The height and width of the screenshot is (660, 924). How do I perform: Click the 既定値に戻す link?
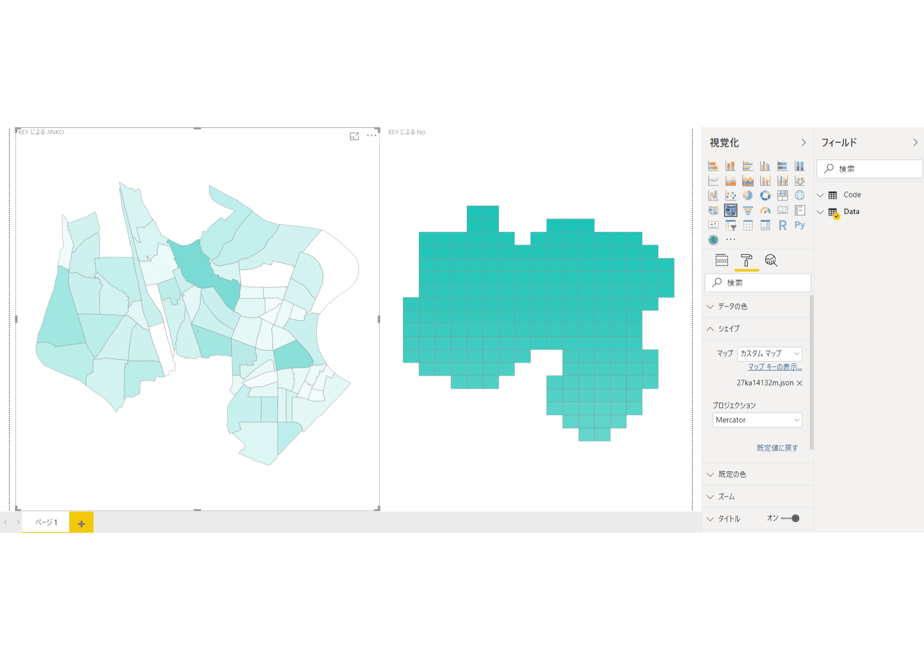coord(777,448)
